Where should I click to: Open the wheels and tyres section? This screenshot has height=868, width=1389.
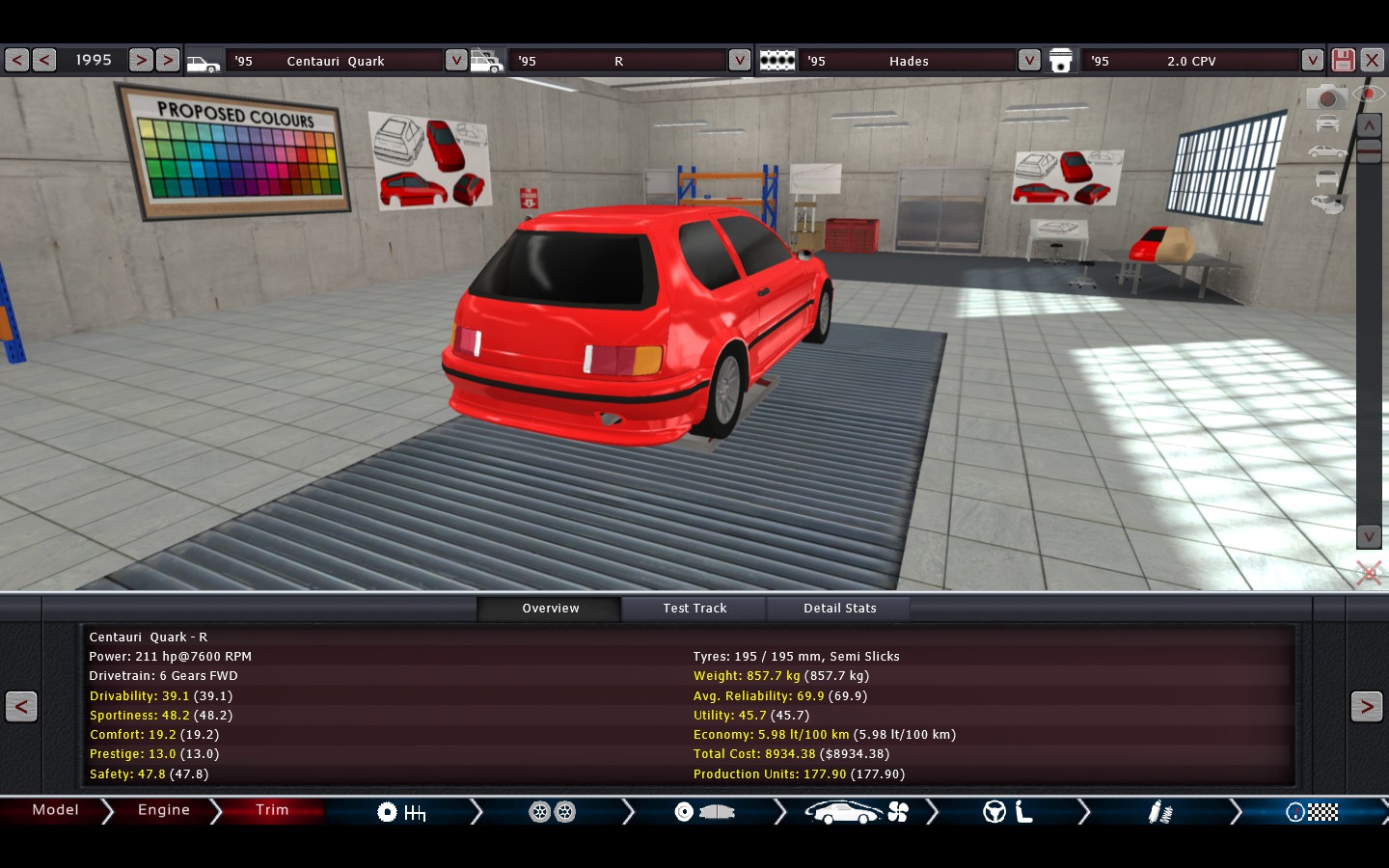click(x=552, y=812)
